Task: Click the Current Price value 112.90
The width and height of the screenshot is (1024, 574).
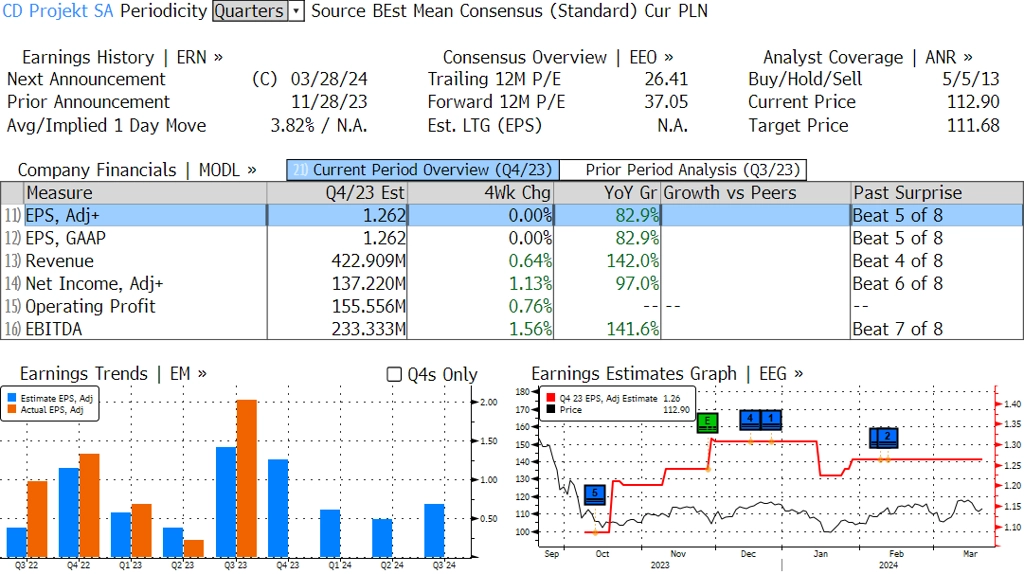Action: coord(973,102)
